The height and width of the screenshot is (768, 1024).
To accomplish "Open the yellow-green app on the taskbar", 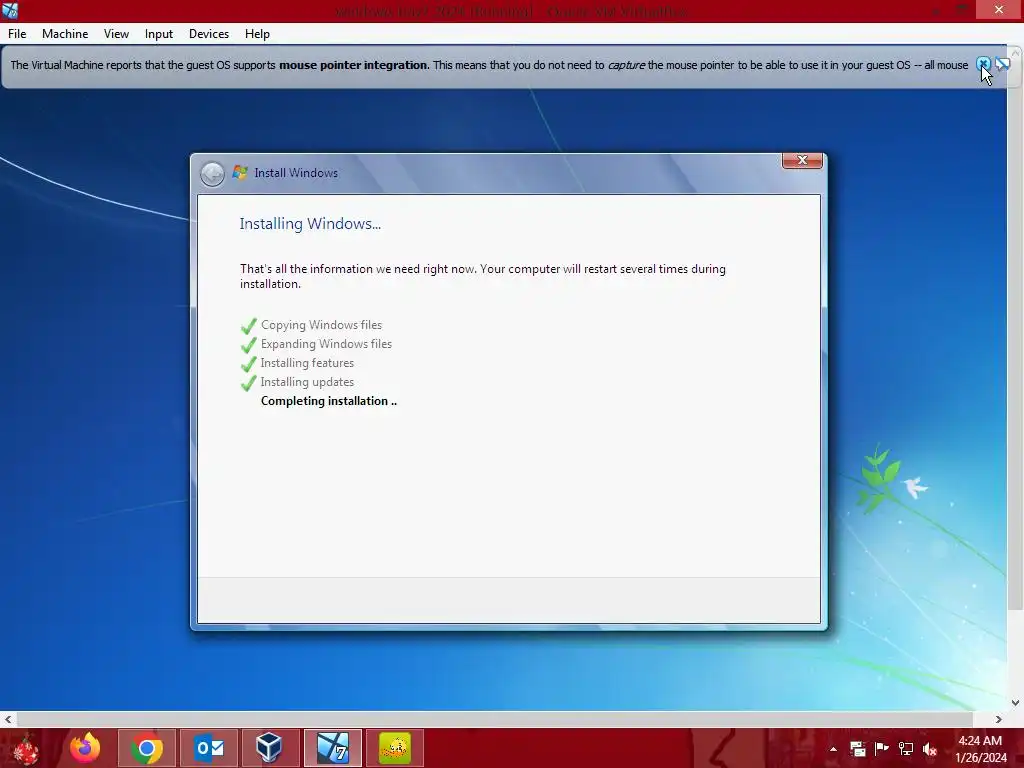I will tap(394, 748).
